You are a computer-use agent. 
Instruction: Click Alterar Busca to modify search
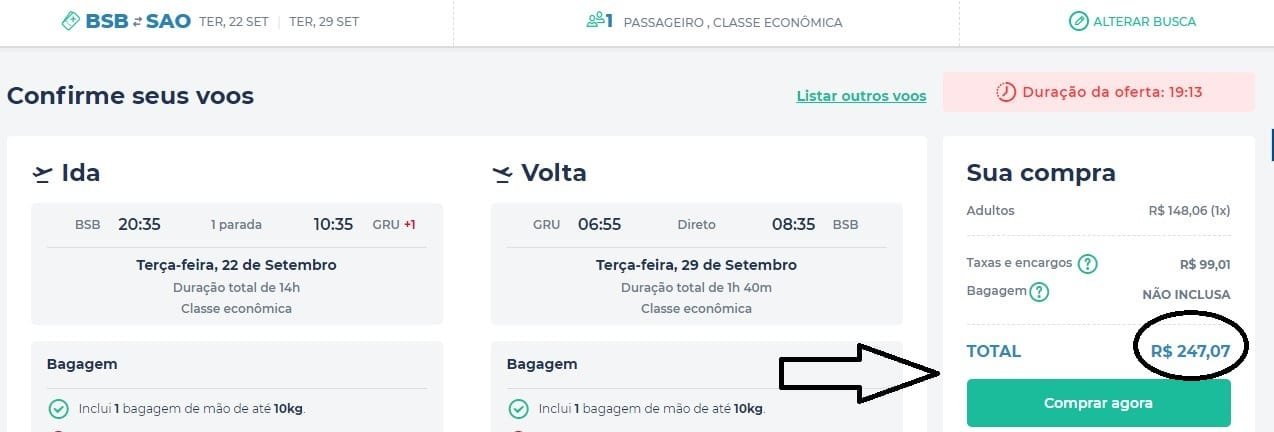click(x=1131, y=21)
